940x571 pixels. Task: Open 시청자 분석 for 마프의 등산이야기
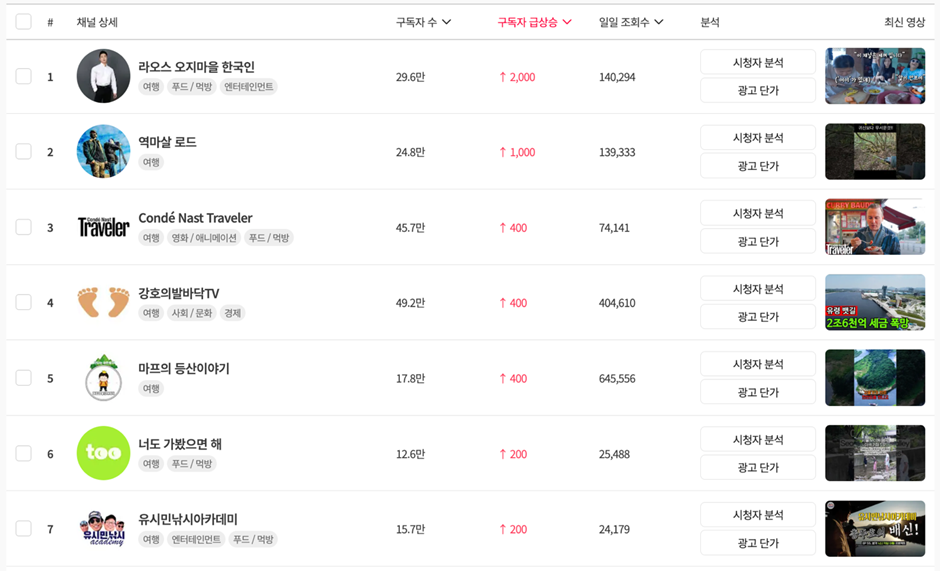point(758,364)
